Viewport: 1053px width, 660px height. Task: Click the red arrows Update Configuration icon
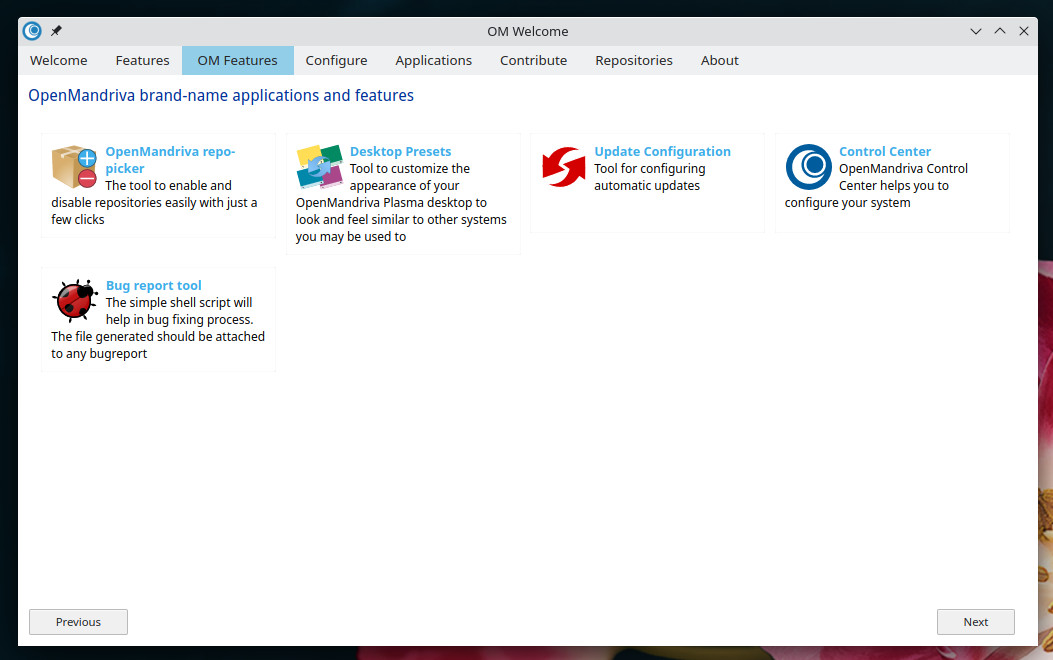[x=563, y=167]
